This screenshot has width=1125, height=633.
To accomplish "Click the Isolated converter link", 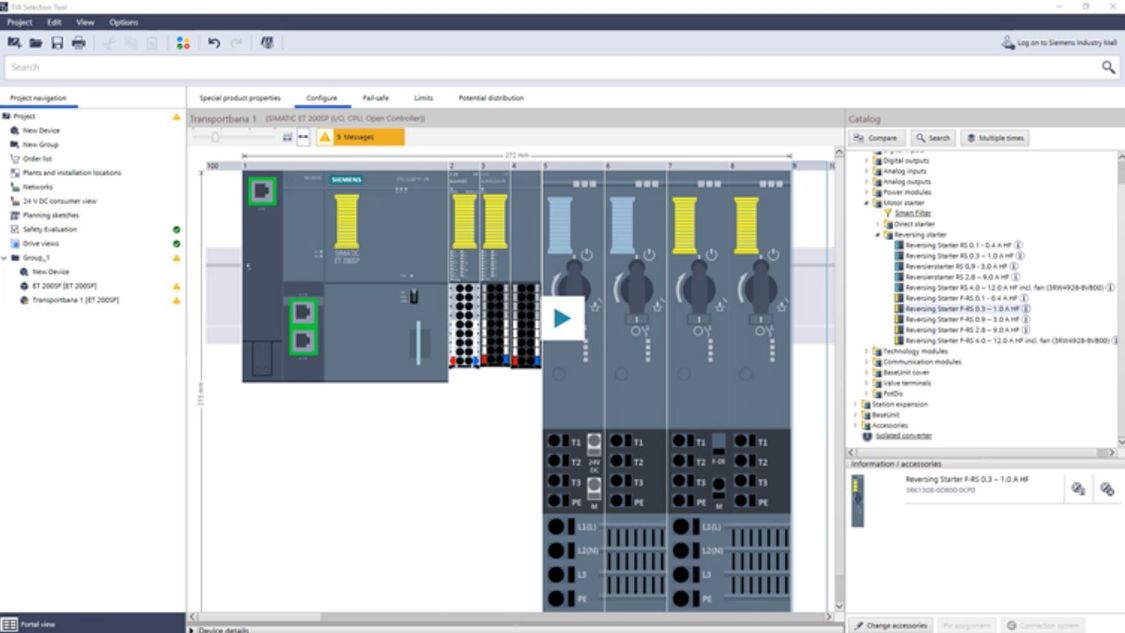I will (x=903, y=436).
